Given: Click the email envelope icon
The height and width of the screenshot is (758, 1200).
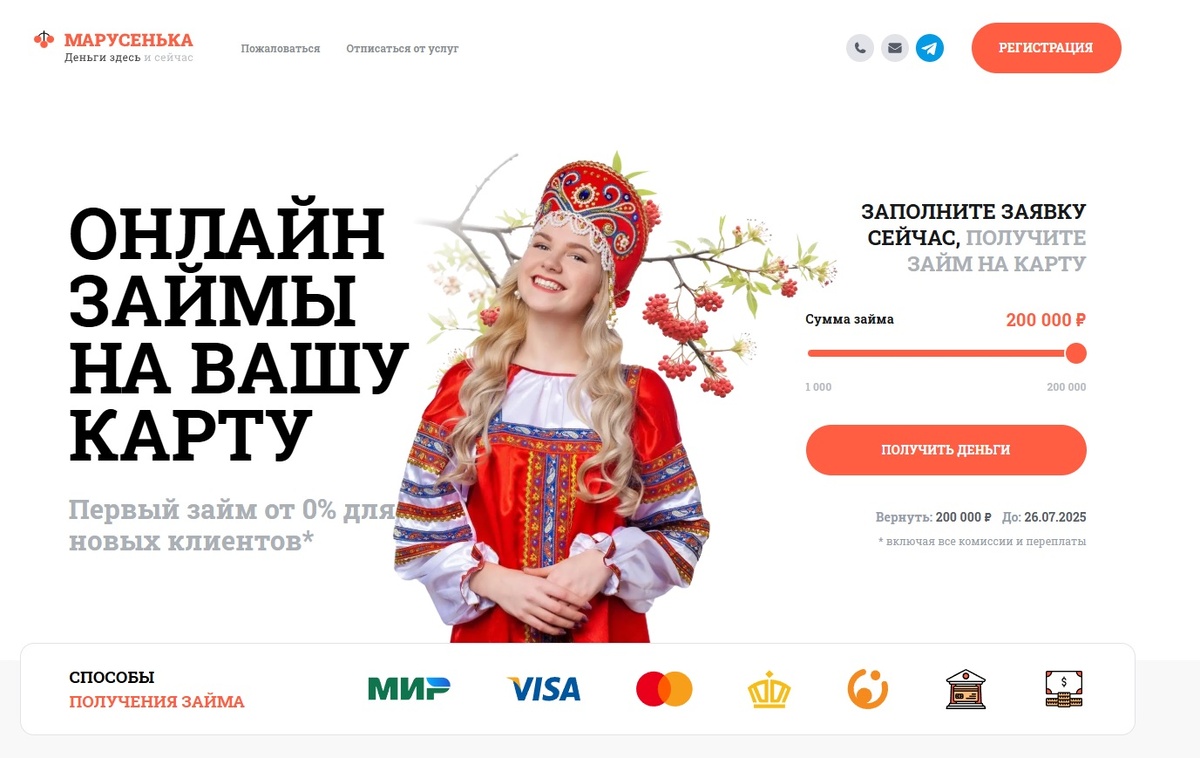Looking at the screenshot, I should (895, 48).
